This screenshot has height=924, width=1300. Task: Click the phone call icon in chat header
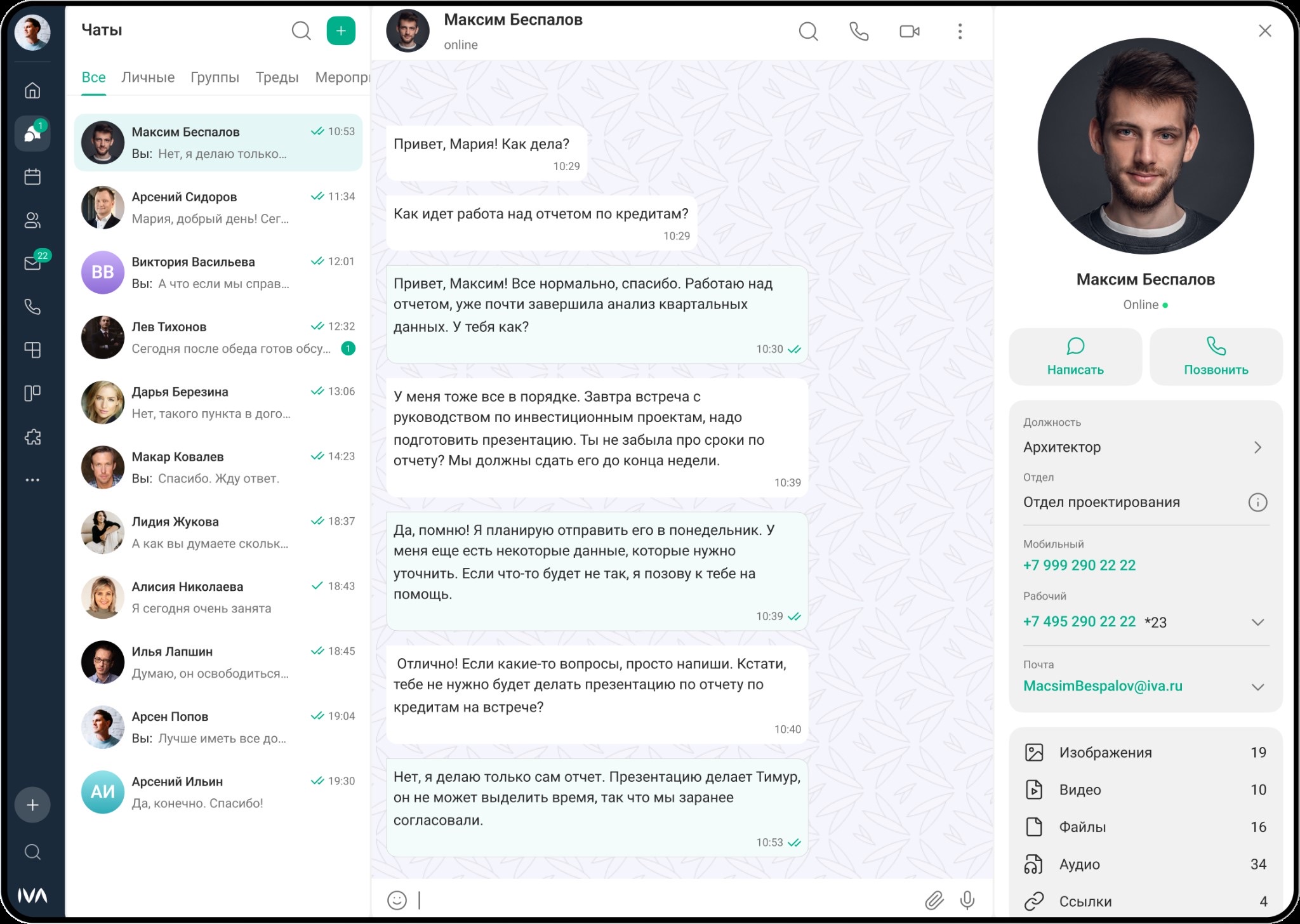point(858,32)
